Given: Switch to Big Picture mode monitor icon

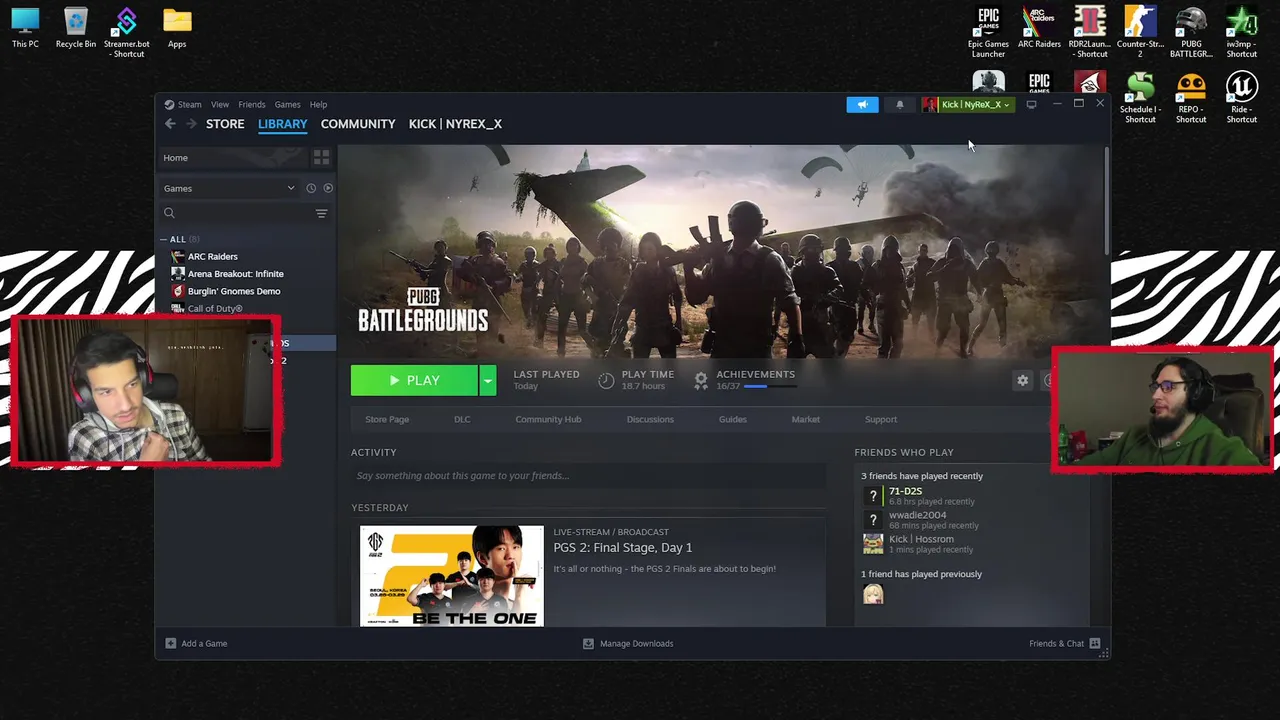Looking at the screenshot, I should coord(1031,104).
